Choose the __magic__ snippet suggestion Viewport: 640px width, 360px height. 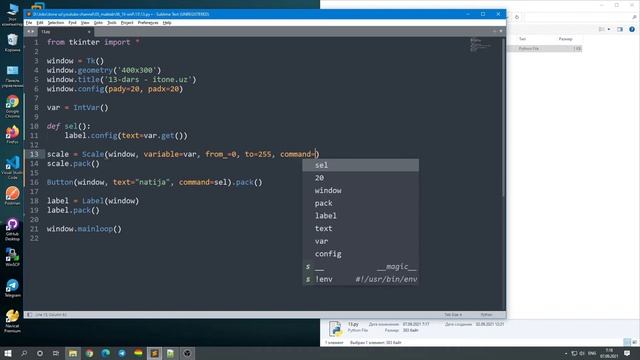(360, 267)
